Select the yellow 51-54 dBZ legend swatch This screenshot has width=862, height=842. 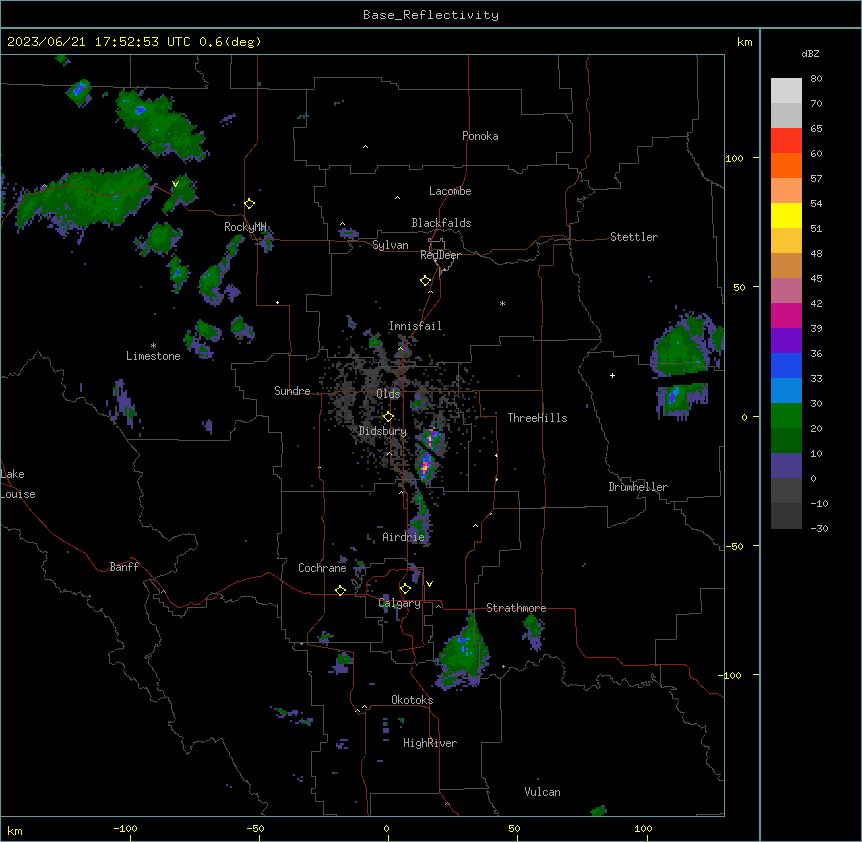(786, 215)
